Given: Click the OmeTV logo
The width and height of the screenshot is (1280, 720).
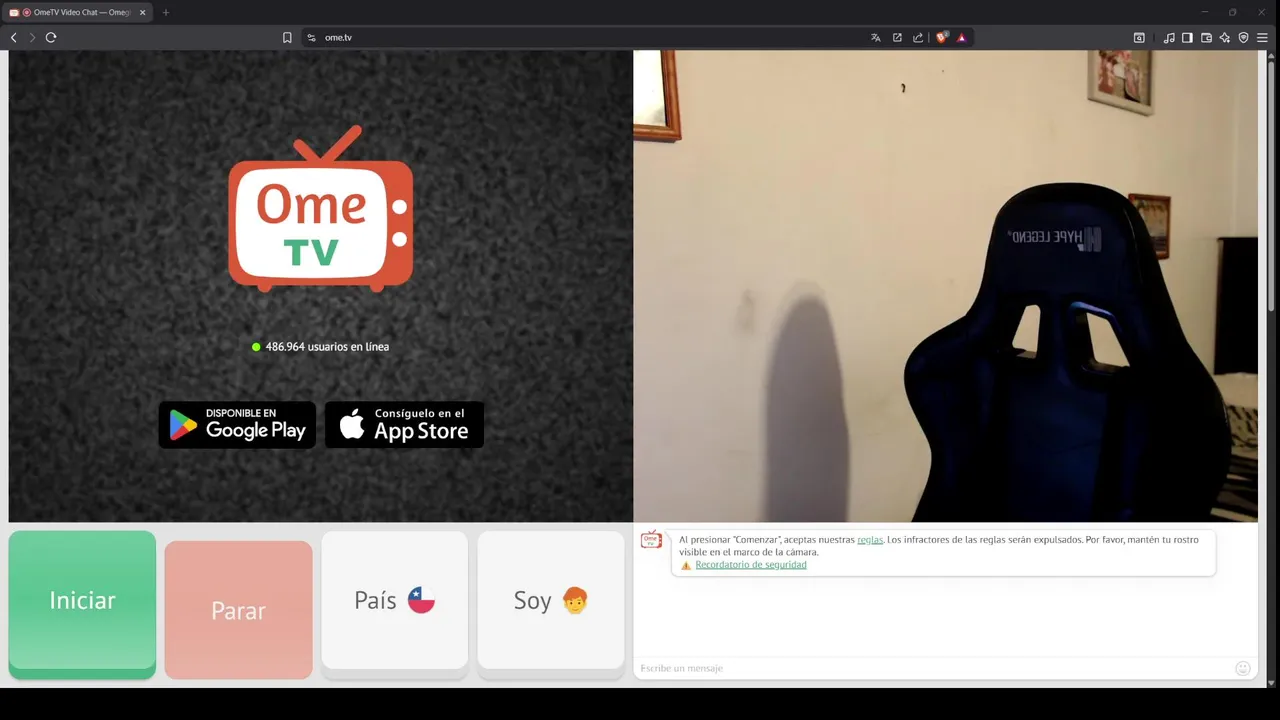Looking at the screenshot, I should [x=320, y=209].
